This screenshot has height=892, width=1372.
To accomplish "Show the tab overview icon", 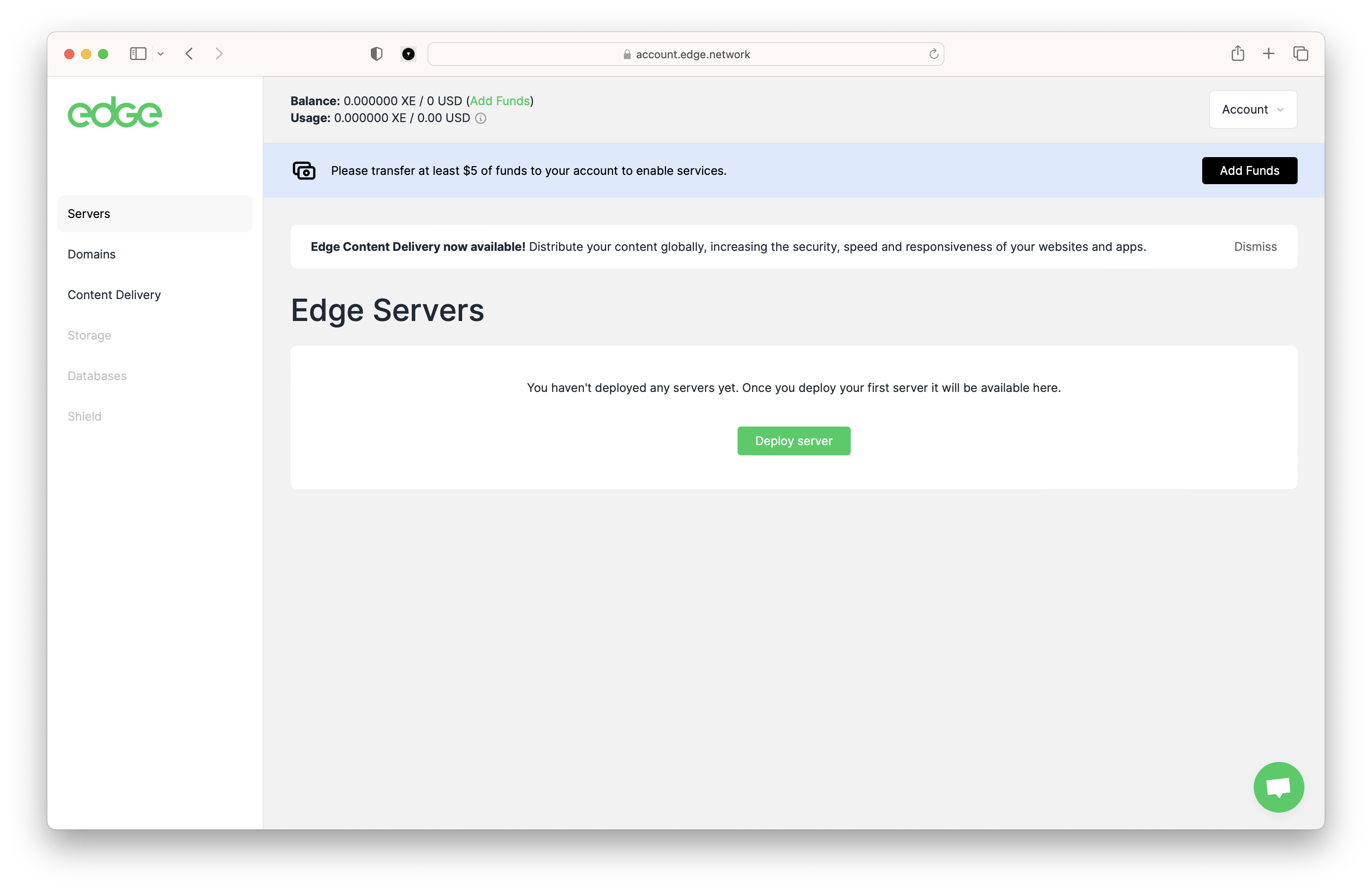I will (x=1301, y=54).
